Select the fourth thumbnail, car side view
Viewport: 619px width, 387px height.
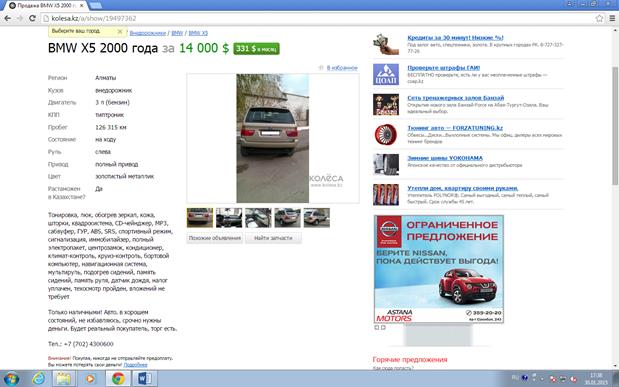[x=287, y=218]
